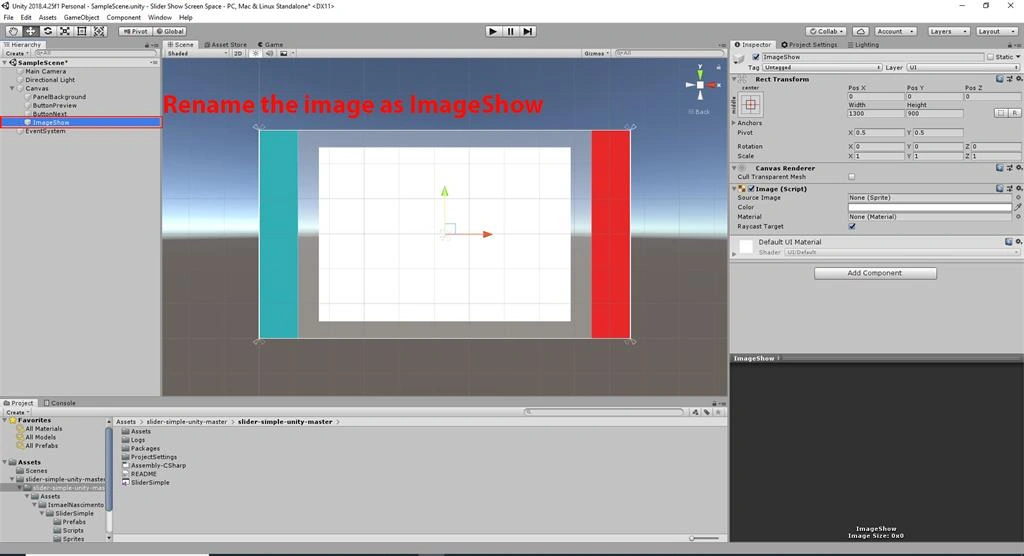
Task: Select the Rect tool in toolbar
Action: pyautogui.click(x=82, y=31)
